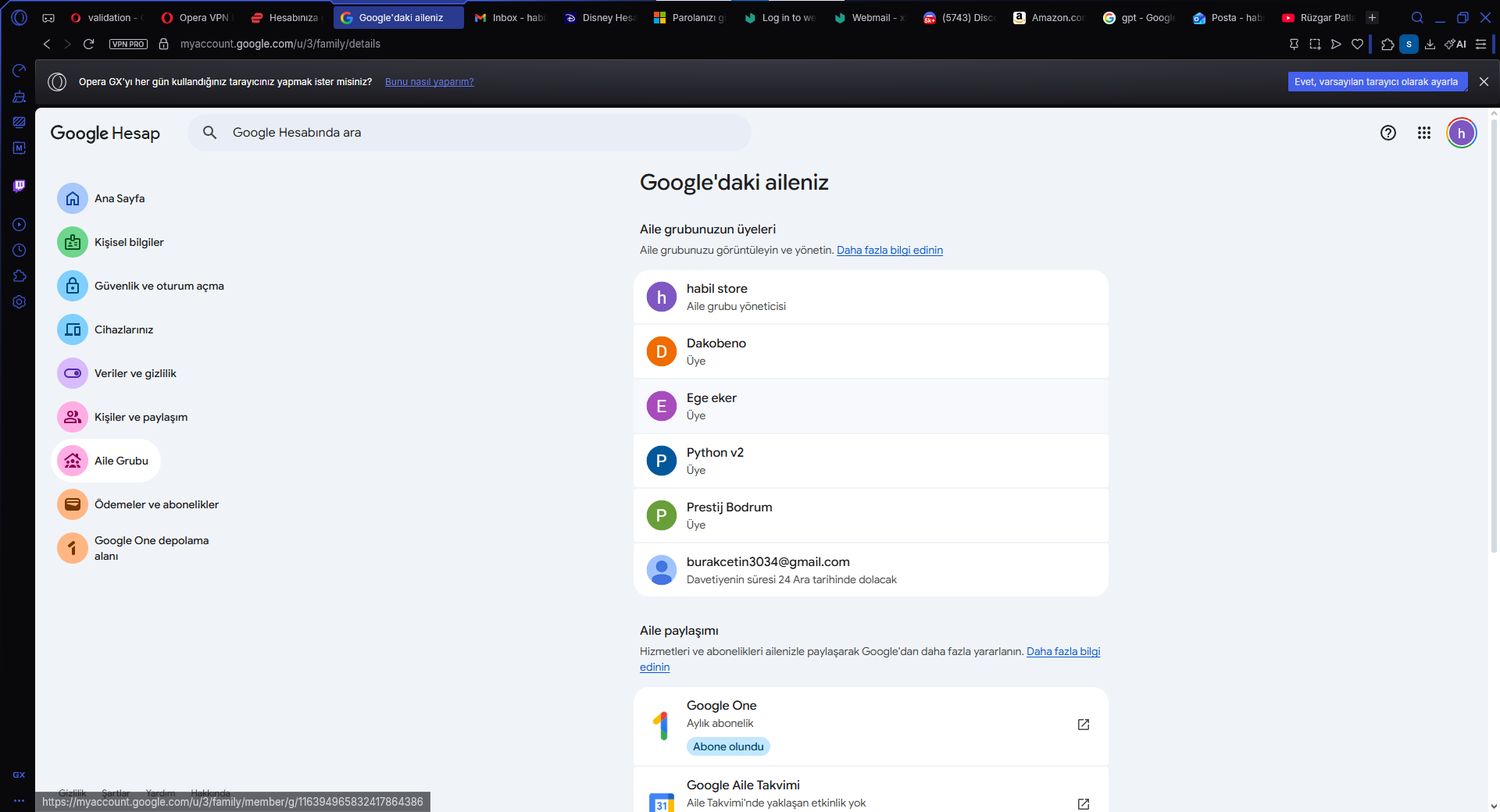The image size is (1500, 812).
Task: Open Ödemeler ve abonelikler section
Action: pos(138,504)
